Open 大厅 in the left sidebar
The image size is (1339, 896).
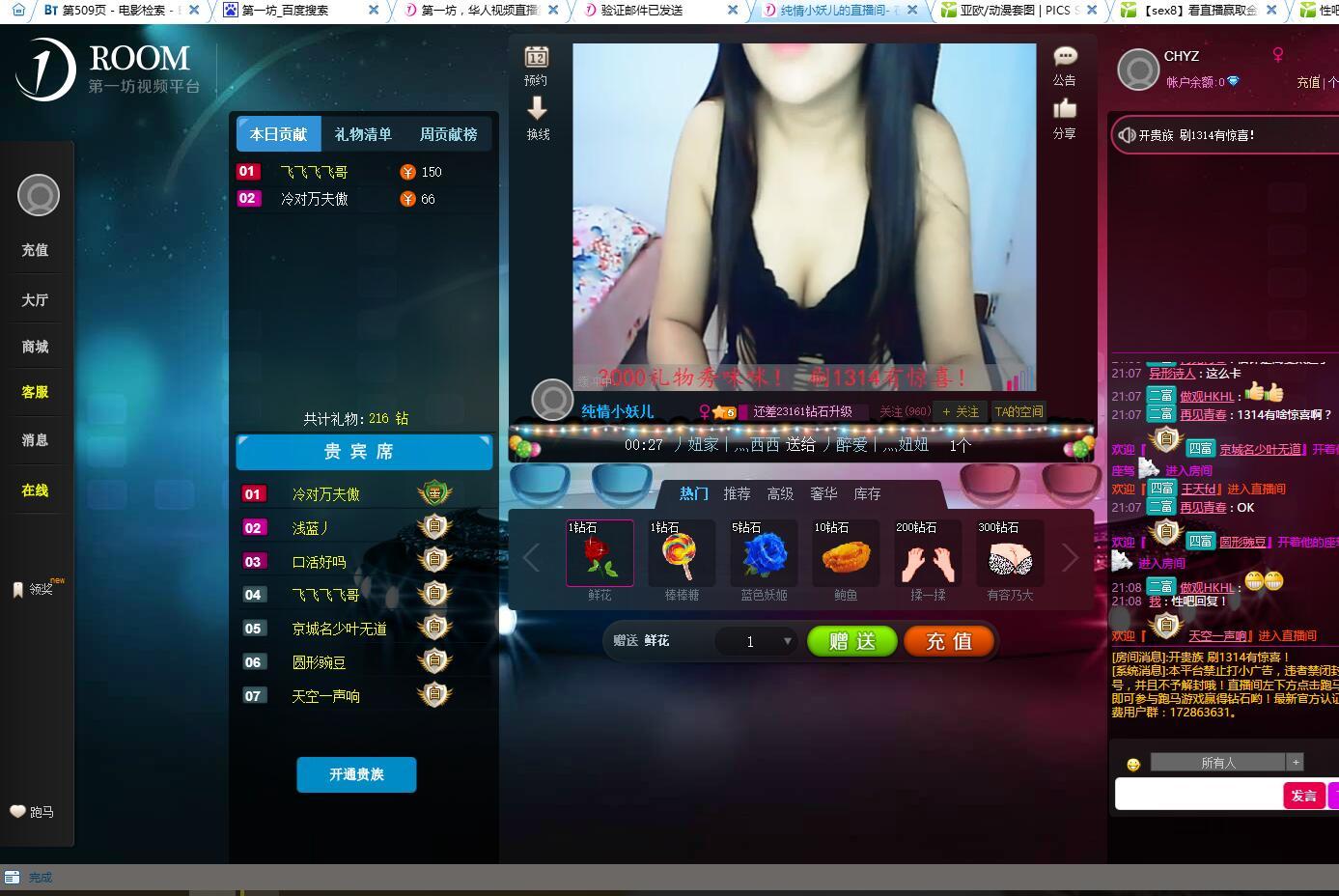36,300
